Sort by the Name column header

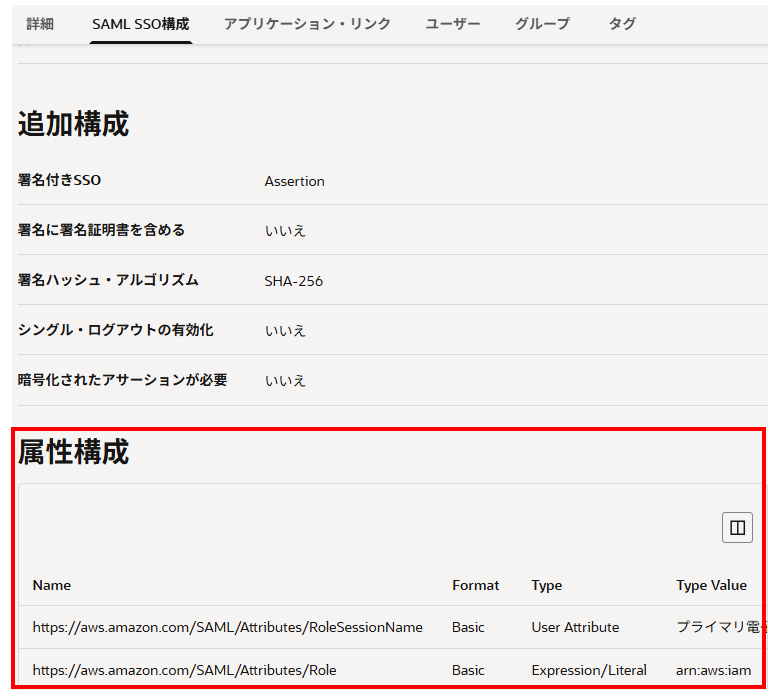click(52, 585)
